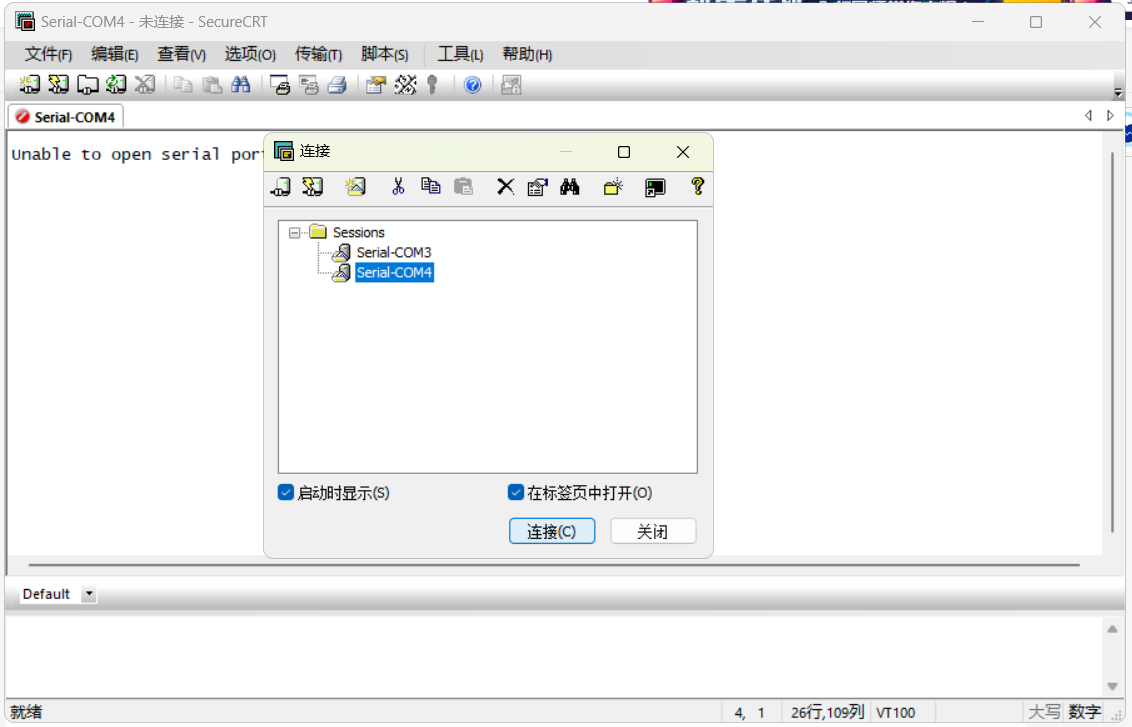Open session Properties icon in Connect dialog
The image size is (1132, 727).
[x=537, y=186]
